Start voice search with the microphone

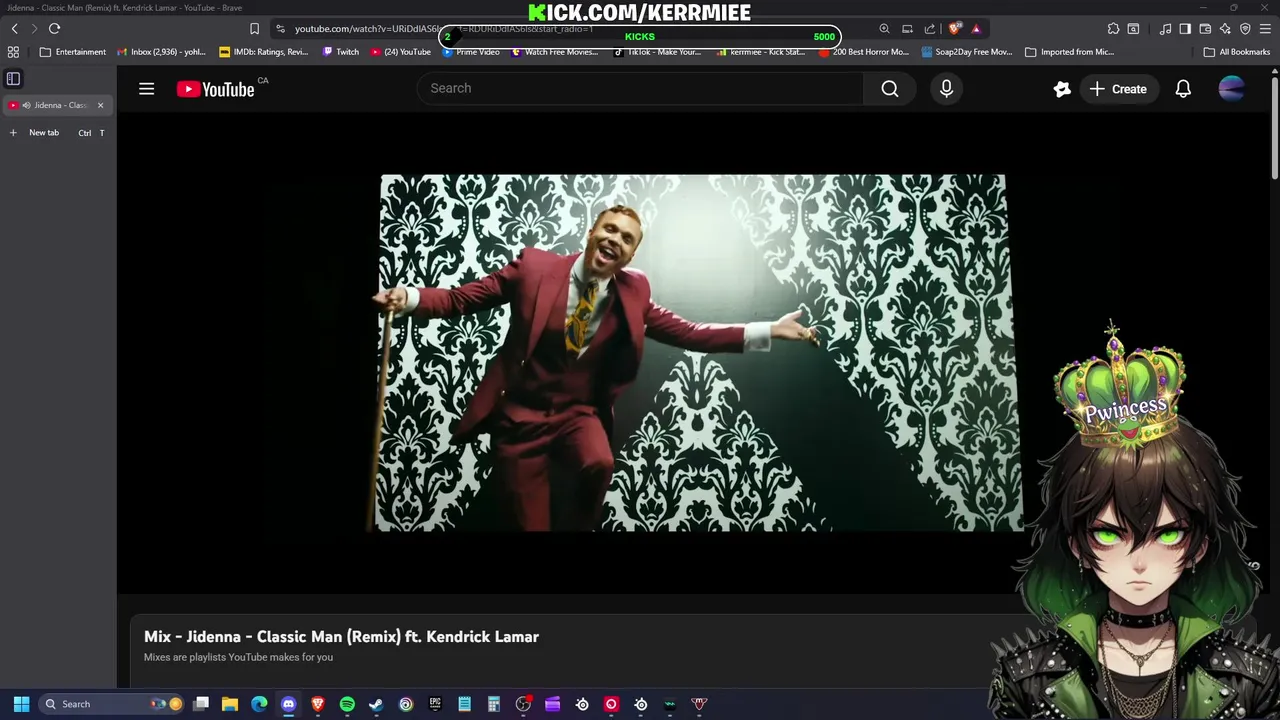[946, 88]
